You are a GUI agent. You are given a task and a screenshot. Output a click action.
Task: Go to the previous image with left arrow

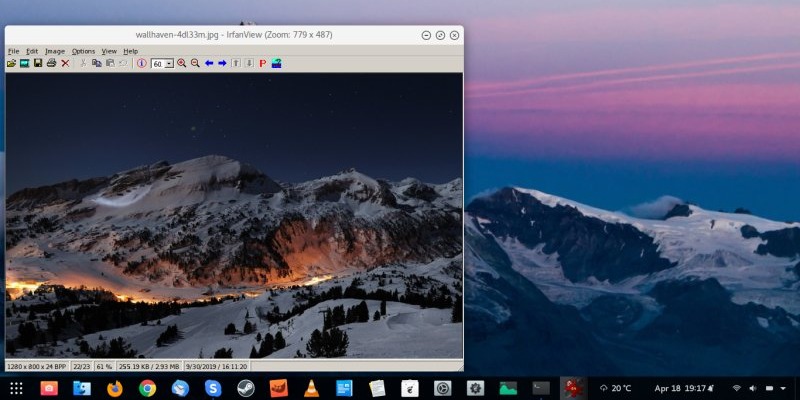tap(209, 63)
